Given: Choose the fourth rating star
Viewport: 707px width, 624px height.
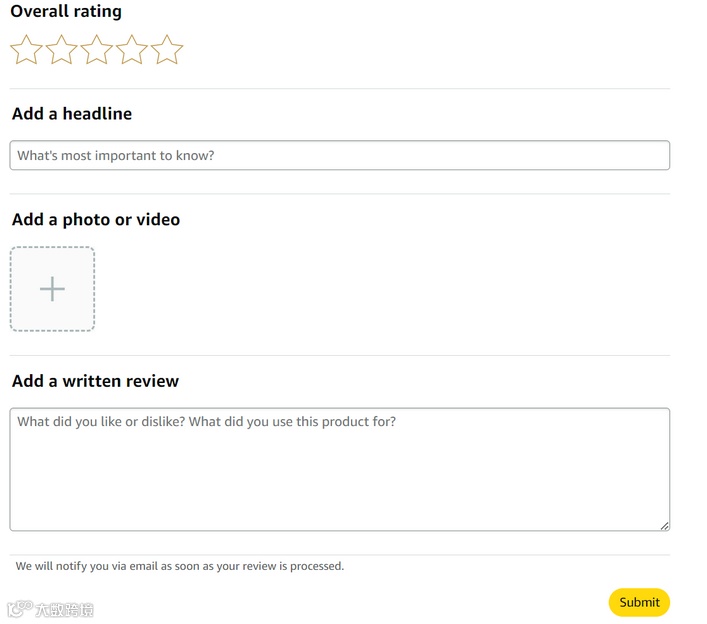Looking at the screenshot, I should click(132, 50).
